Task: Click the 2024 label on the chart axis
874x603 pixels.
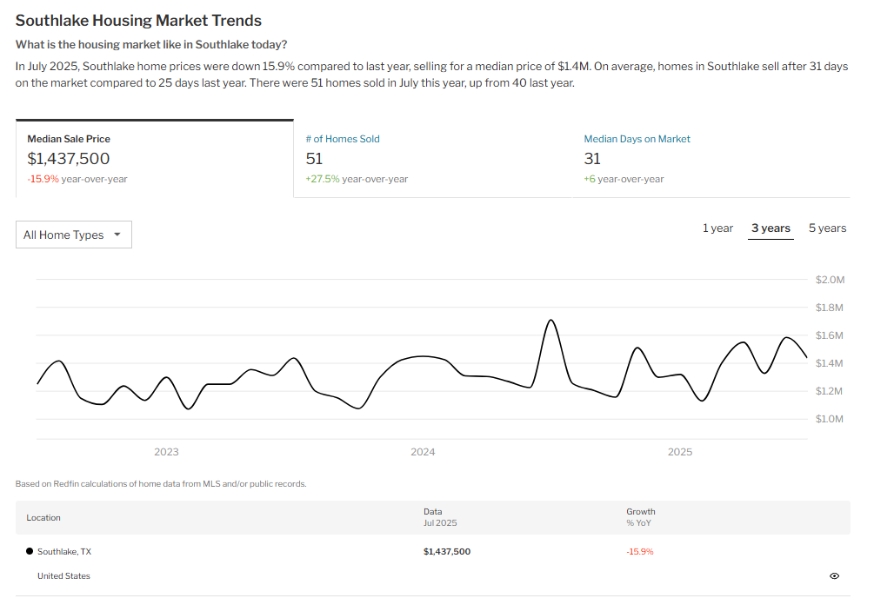Action: (x=423, y=452)
